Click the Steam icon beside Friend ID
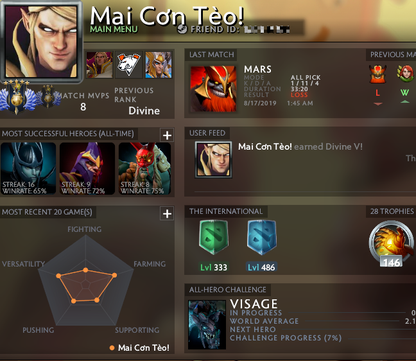The image size is (416, 361). (x=182, y=29)
